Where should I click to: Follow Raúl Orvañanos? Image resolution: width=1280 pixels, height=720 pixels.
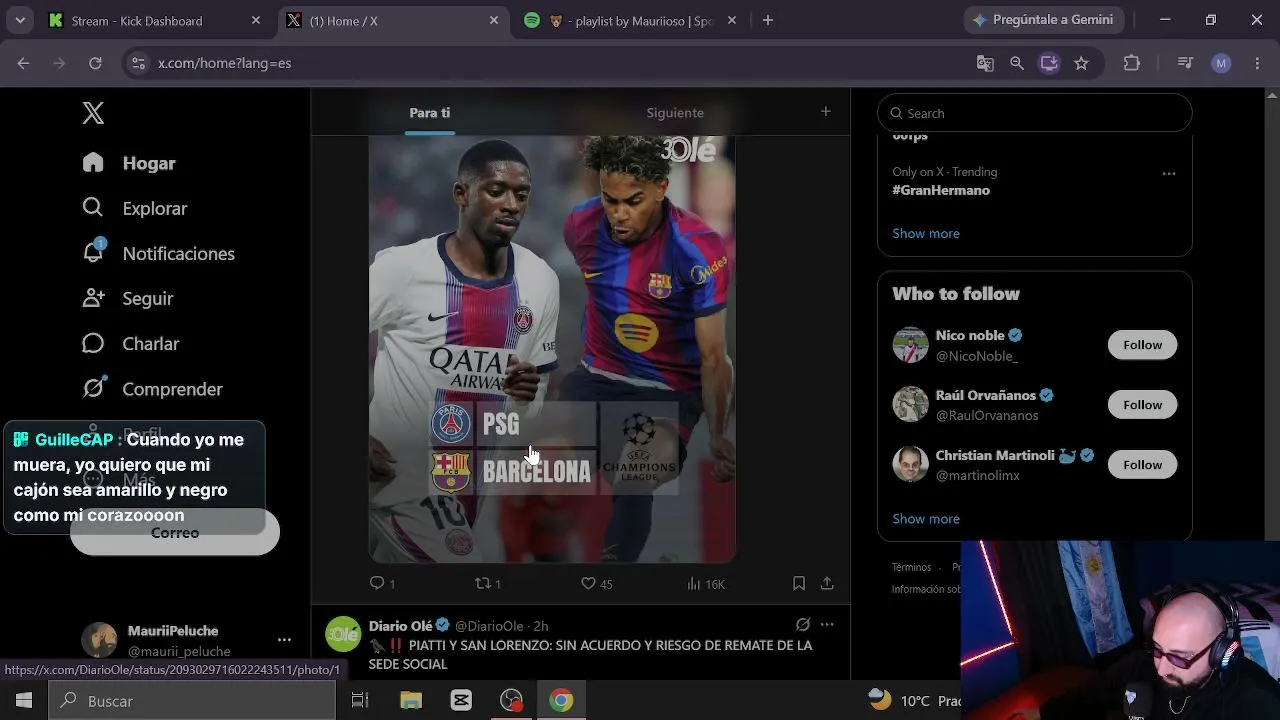pos(1142,405)
